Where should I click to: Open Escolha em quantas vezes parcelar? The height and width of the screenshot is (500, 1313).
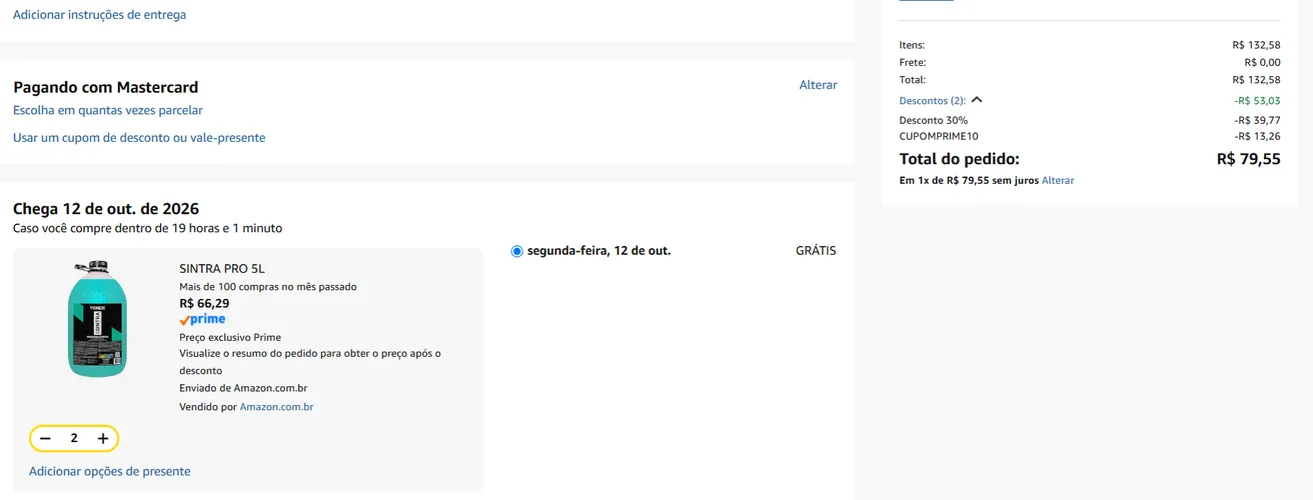(108, 110)
